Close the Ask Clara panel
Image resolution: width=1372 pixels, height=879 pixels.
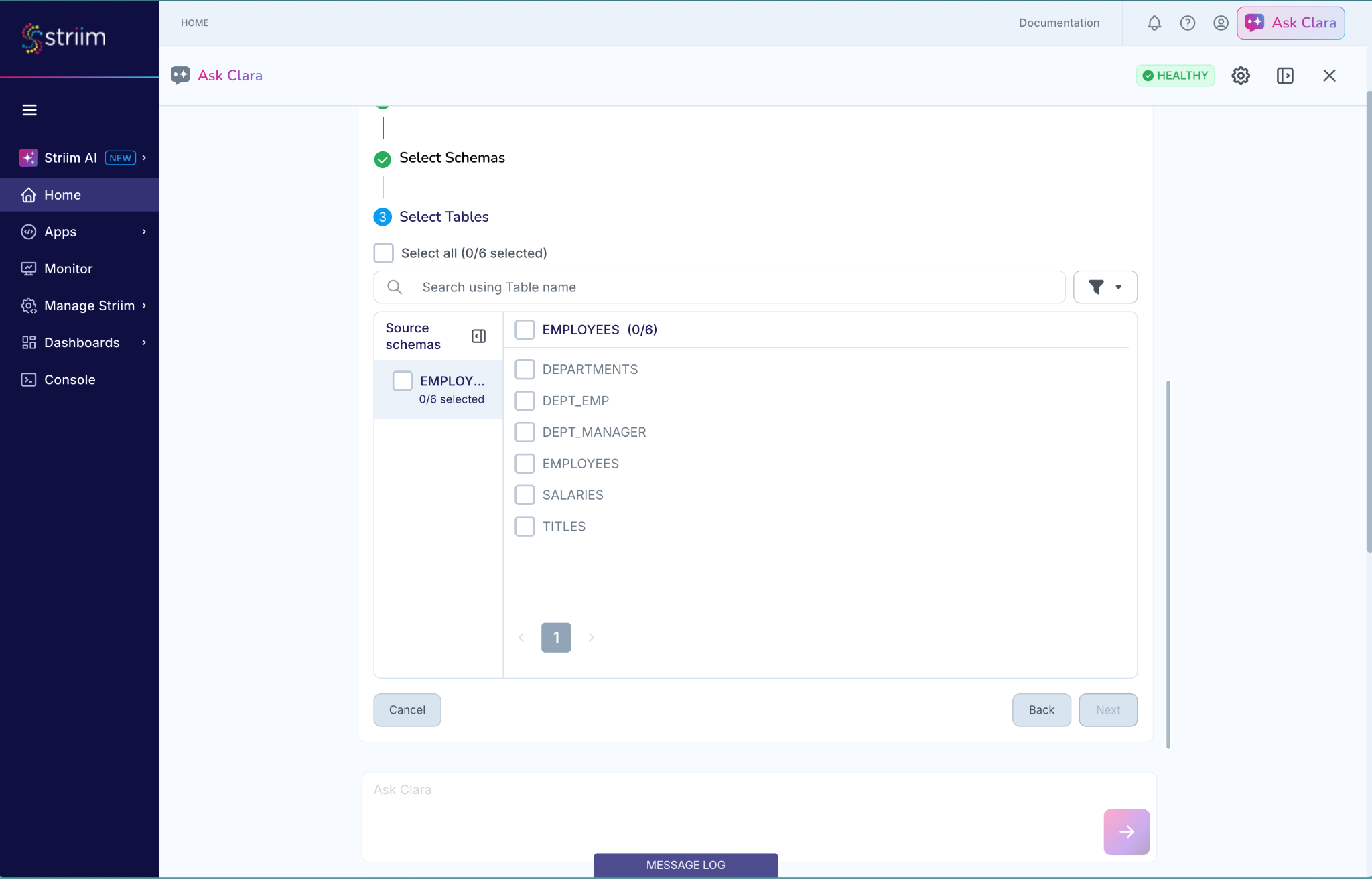(1329, 76)
